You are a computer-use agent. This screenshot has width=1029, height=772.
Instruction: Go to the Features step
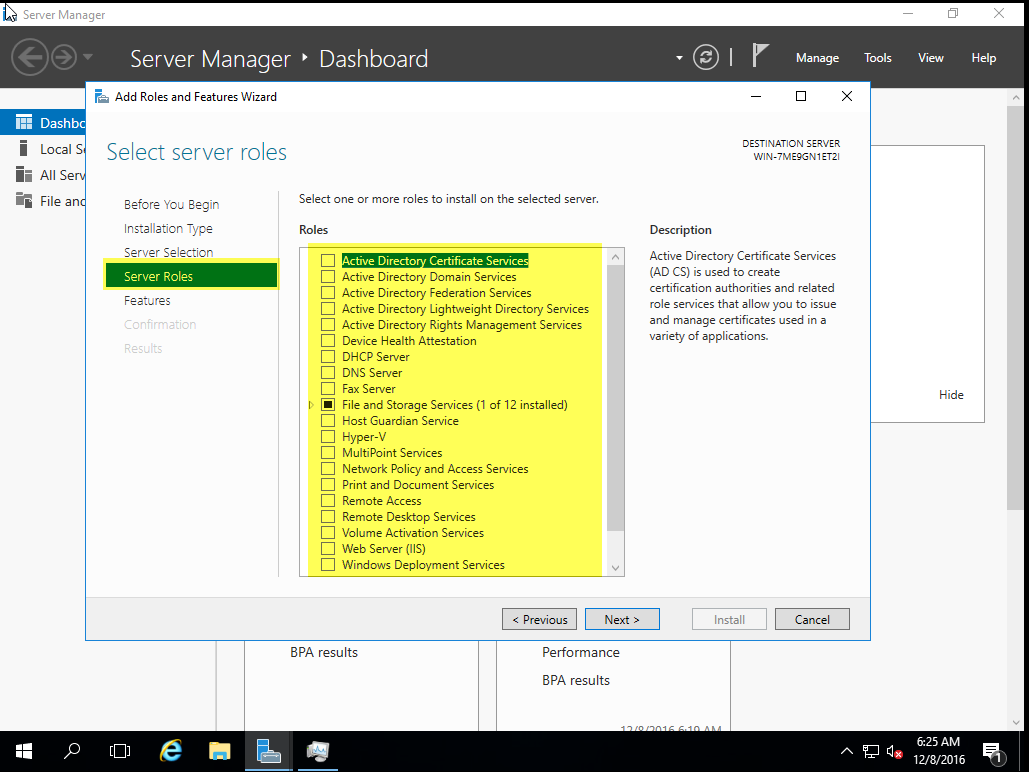click(147, 300)
